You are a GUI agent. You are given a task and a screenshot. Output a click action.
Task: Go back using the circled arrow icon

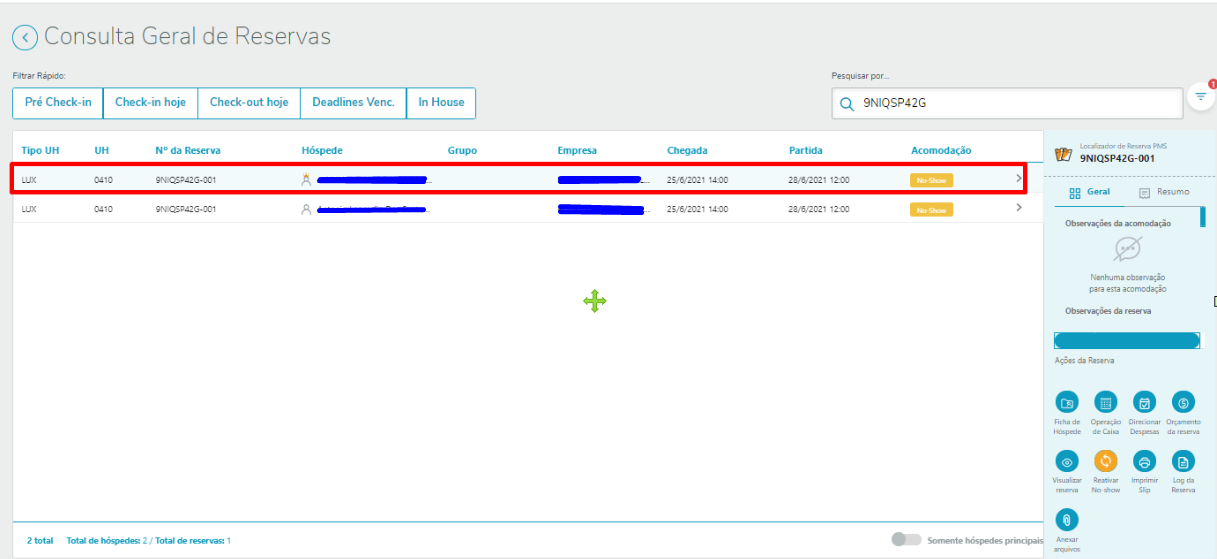pyautogui.click(x=25, y=38)
